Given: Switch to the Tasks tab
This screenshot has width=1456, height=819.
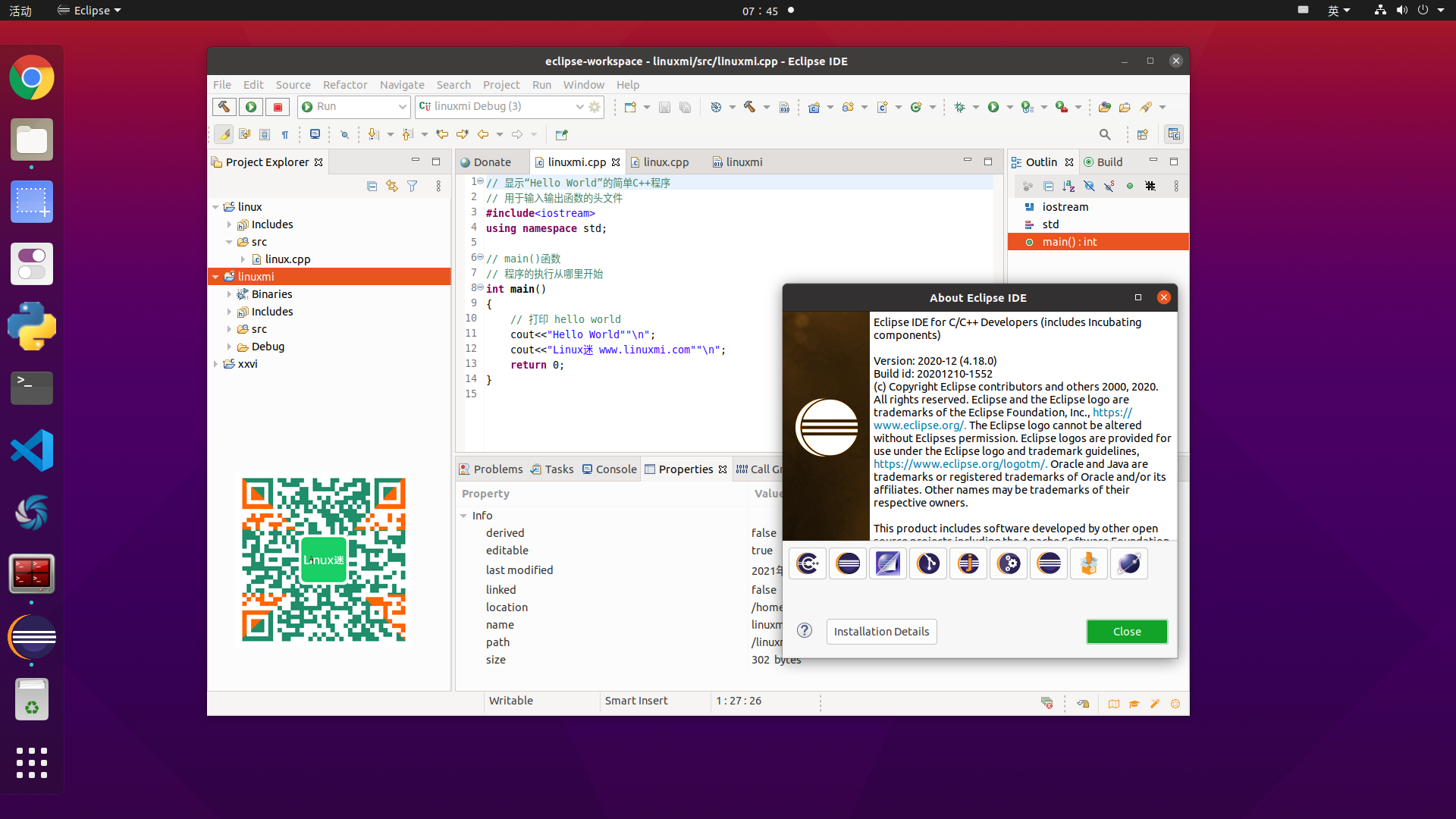Looking at the screenshot, I should (552, 469).
